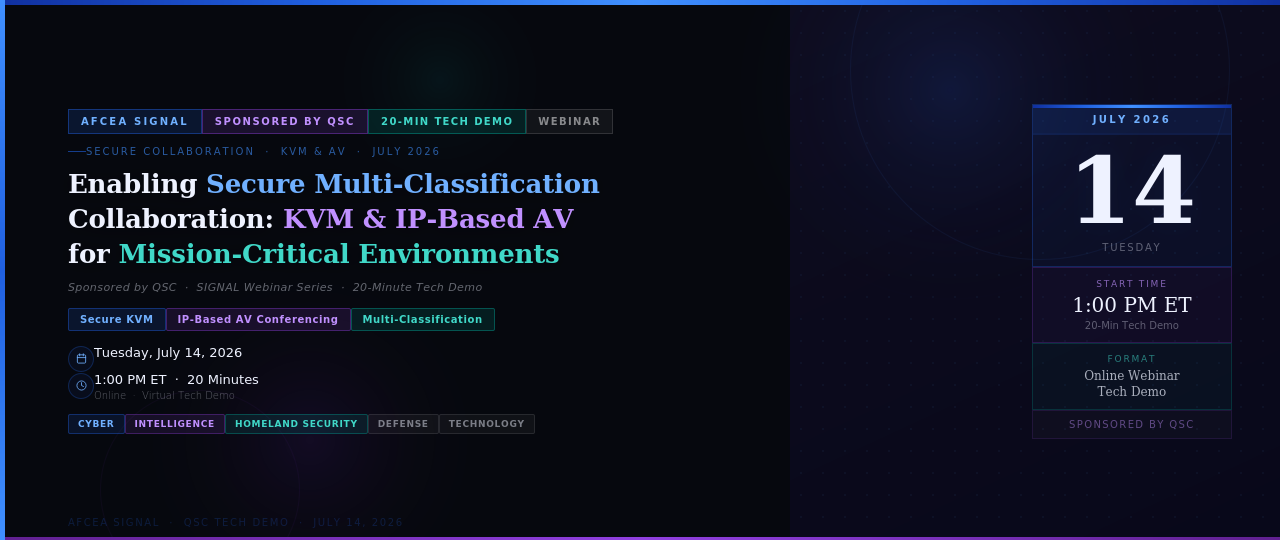Click the TUESDAY label on date card
This screenshot has width=1280, height=540.
pyautogui.click(x=1132, y=248)
